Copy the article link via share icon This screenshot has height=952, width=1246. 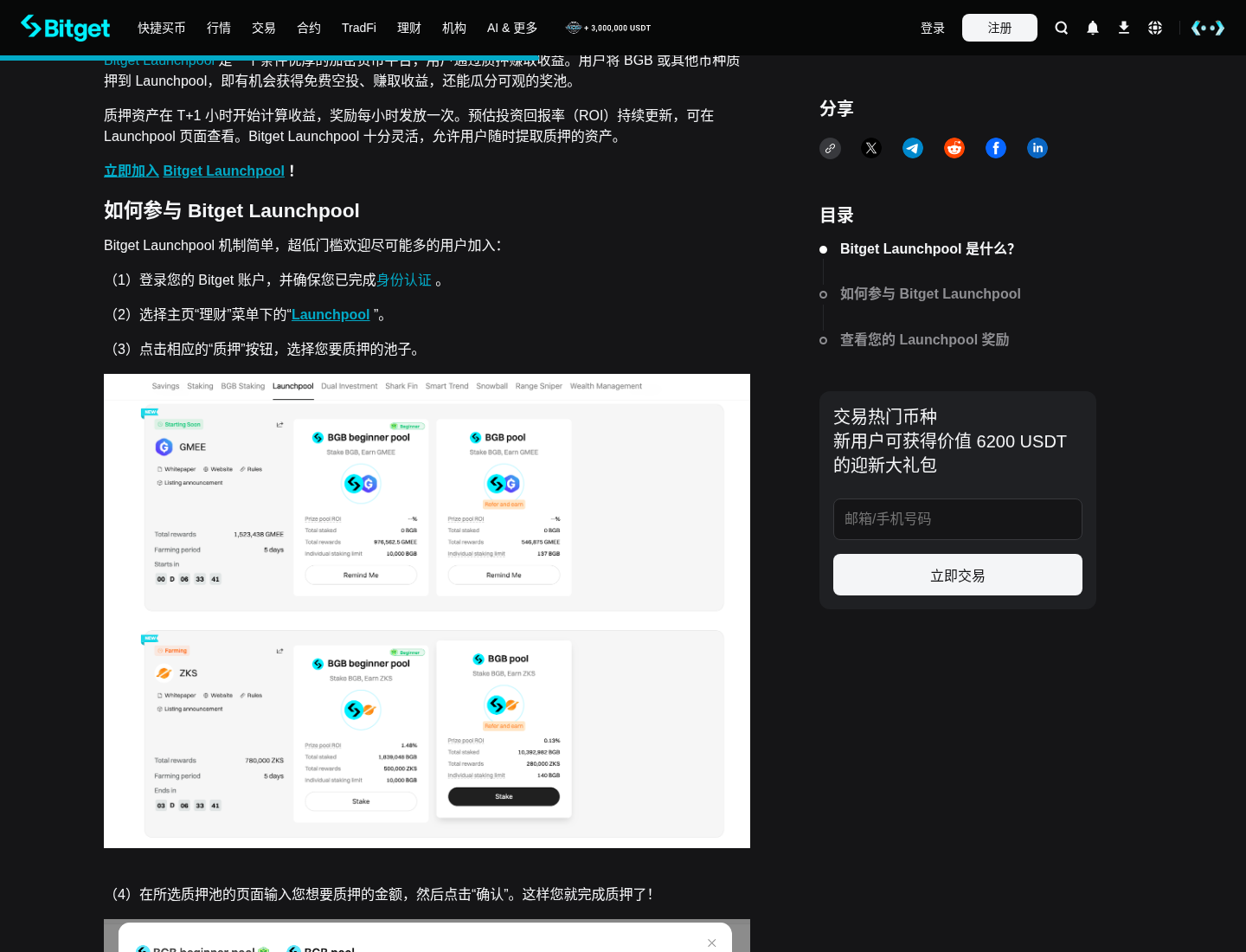point(830,148)
